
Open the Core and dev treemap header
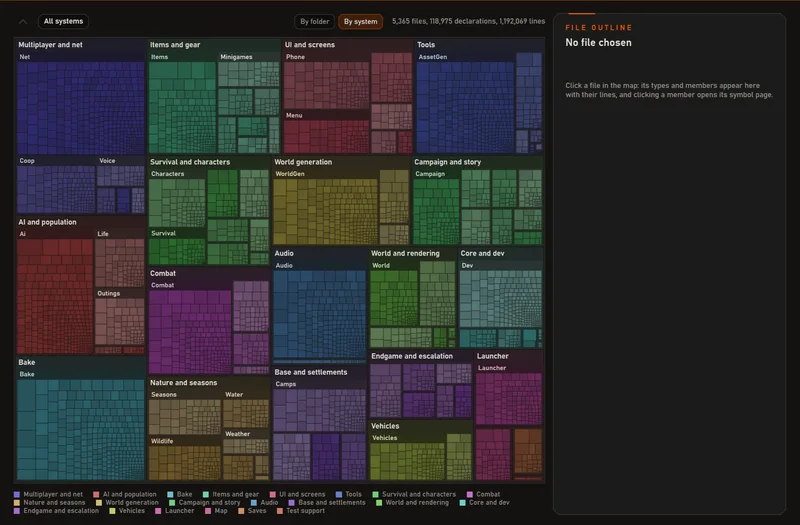[482, 253]
